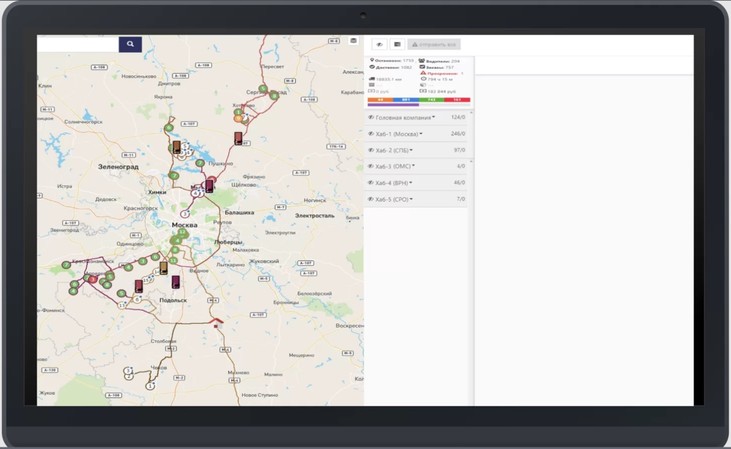Click the 124/0 count for Головная компания
The image size is (731, 449).
458,117
